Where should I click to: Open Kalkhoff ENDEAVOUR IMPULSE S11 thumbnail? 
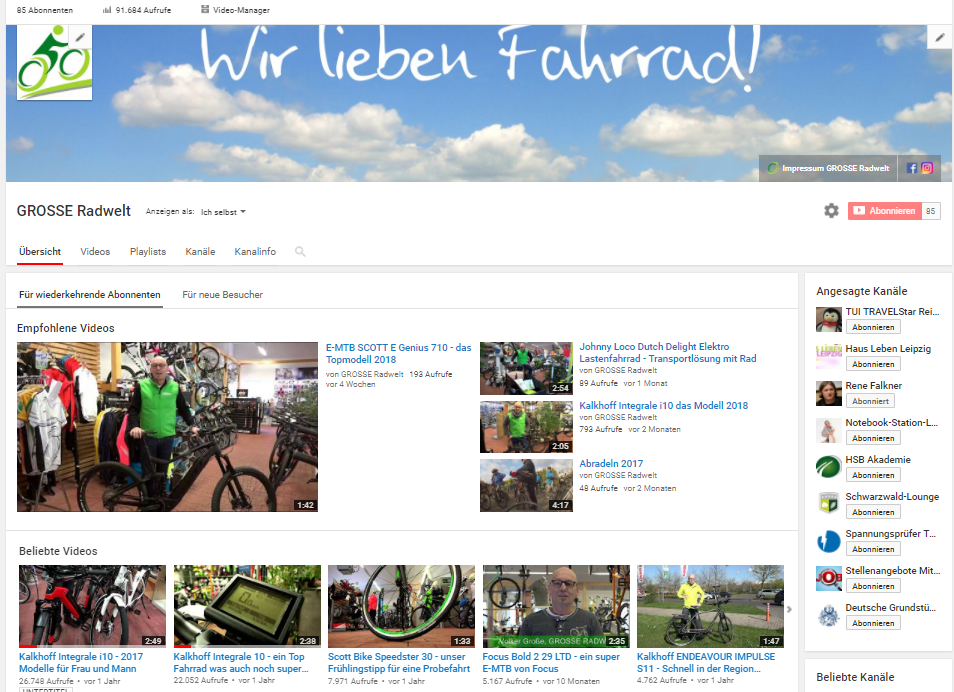point(711,606)
